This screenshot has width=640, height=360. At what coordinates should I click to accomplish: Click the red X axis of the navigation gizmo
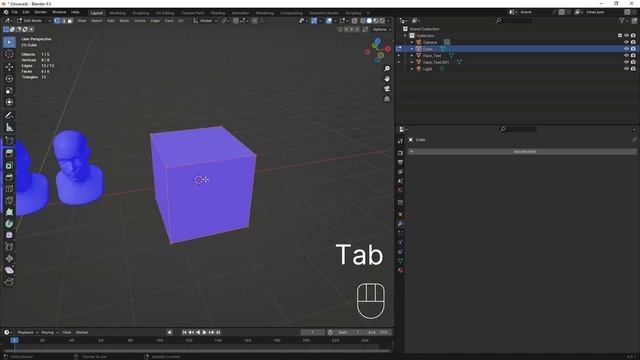coord(387,49)
